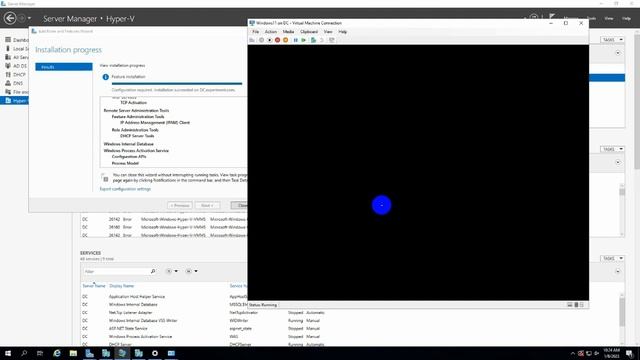Click the taskbar clock
The width and height of the screenshot is (640, 360).
pyautogui.click(x=611, y=353)
